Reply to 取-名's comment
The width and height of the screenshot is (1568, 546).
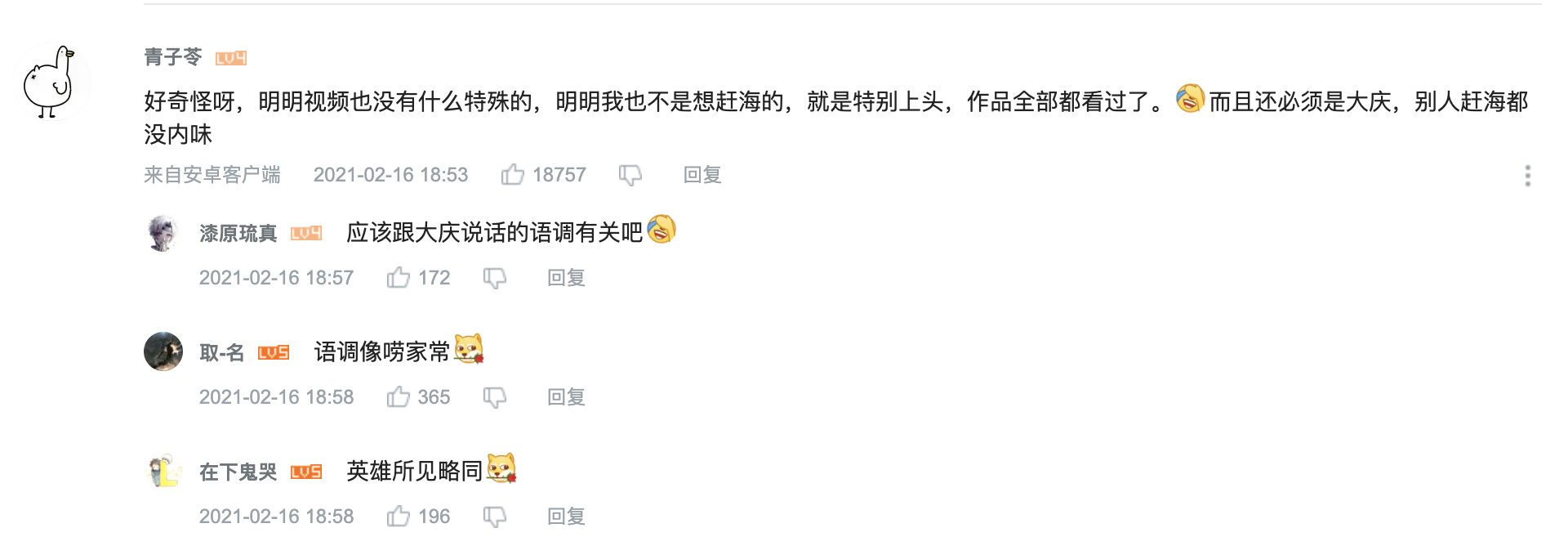[x=566, y=397]
